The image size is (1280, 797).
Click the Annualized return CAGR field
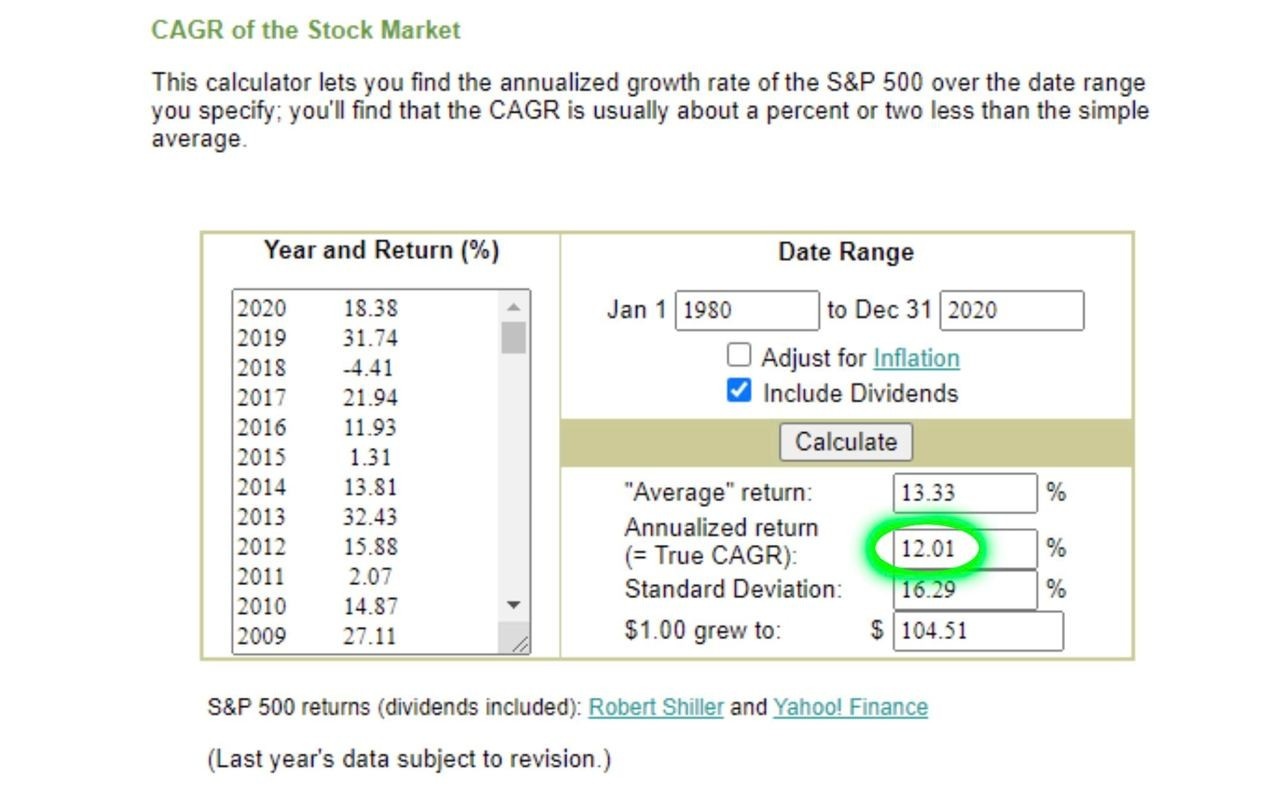[x=965, y=548]
